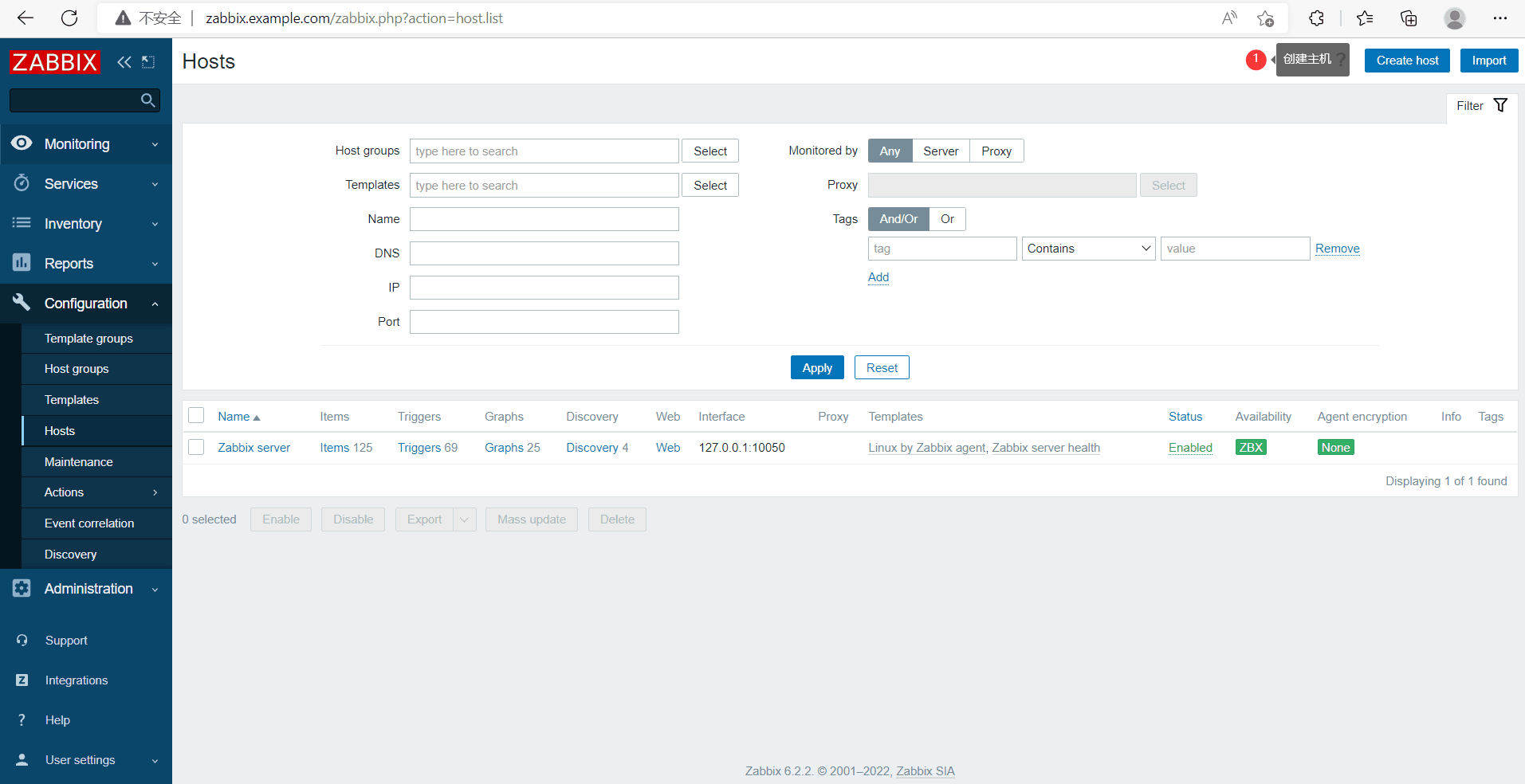Select Or tag evaluation
The image size is (1525, 784).
coord(947,219)
